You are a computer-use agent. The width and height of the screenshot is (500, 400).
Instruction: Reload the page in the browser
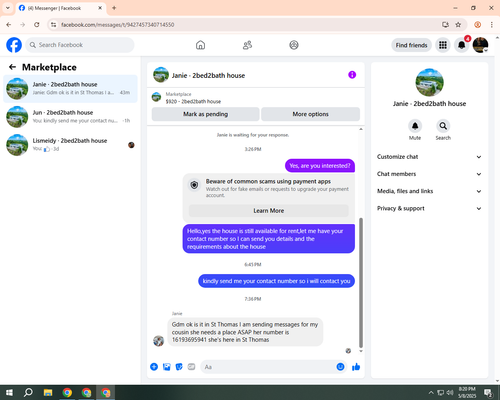37,25
